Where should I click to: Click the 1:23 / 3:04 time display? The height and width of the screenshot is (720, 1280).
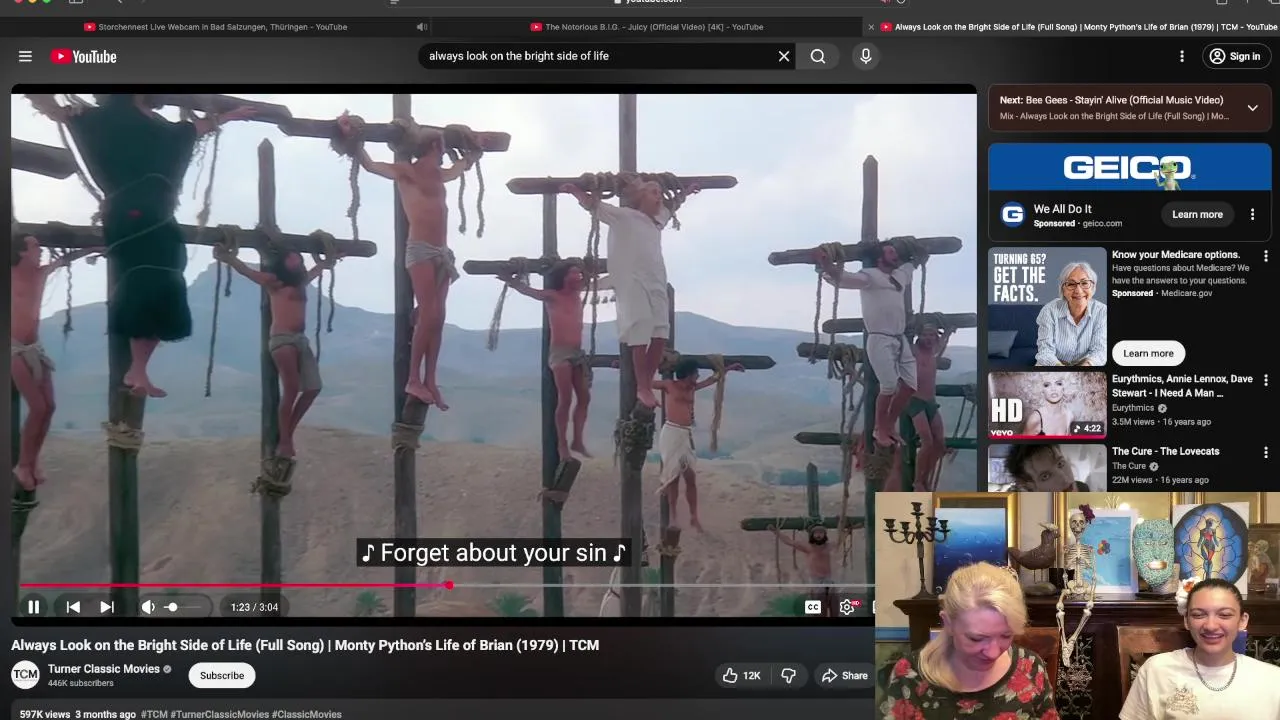click(x=254, y=607)
